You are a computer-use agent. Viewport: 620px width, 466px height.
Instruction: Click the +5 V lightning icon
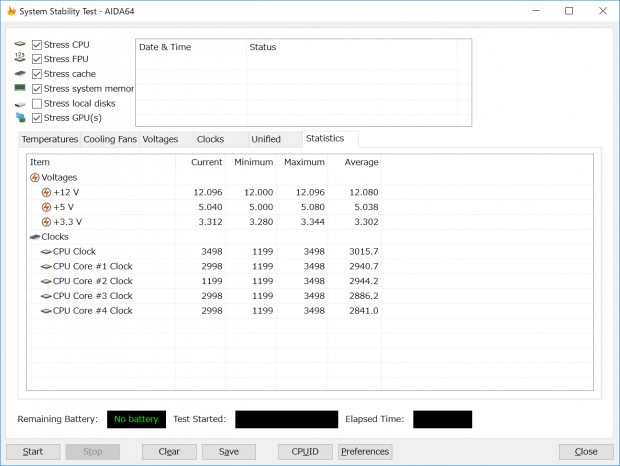[x=46, y=207]
